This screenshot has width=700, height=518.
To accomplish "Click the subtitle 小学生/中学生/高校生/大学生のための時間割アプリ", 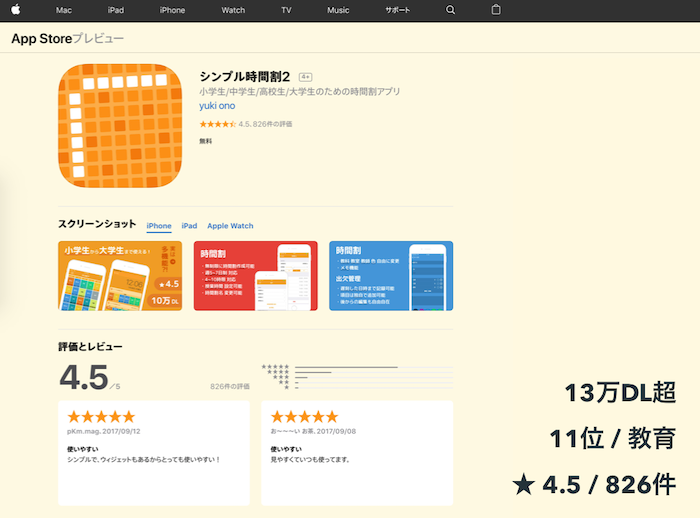I will tap(300, 92).
